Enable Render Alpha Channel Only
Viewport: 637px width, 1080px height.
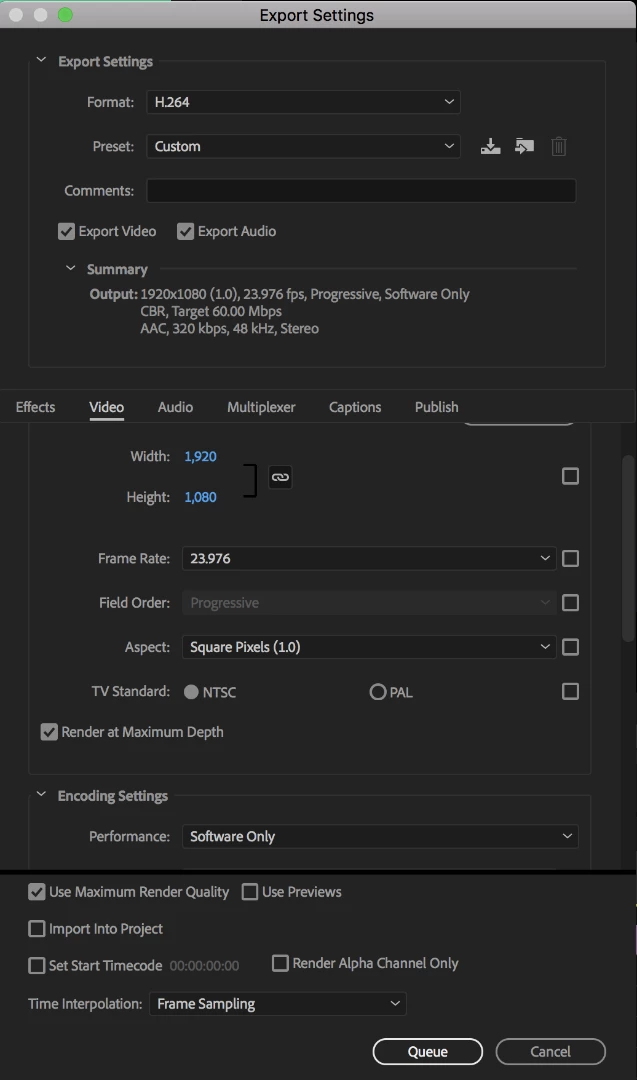click(x=281, y=963)
